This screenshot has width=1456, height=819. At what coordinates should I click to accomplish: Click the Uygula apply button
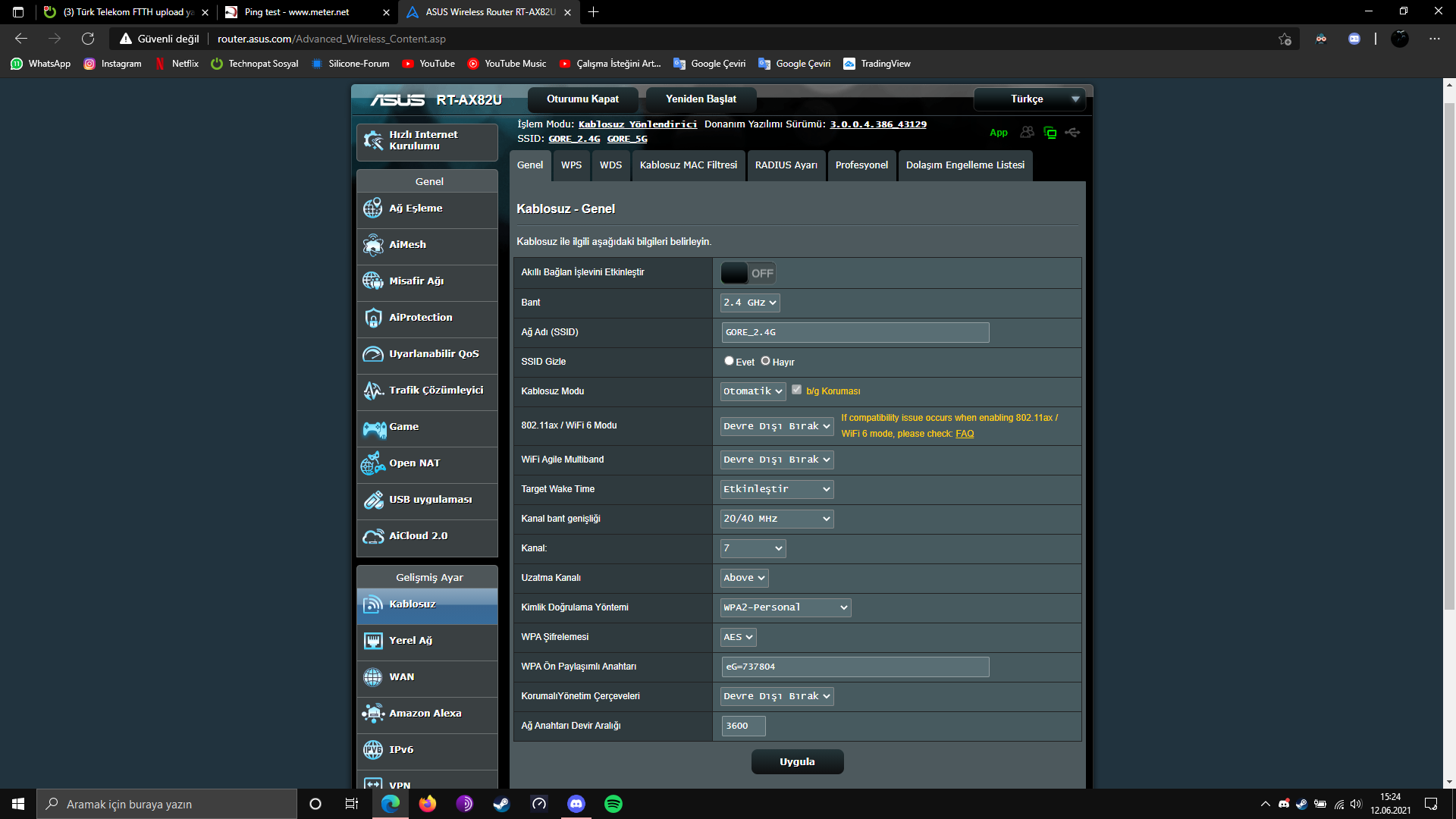(x=796, y=762)
